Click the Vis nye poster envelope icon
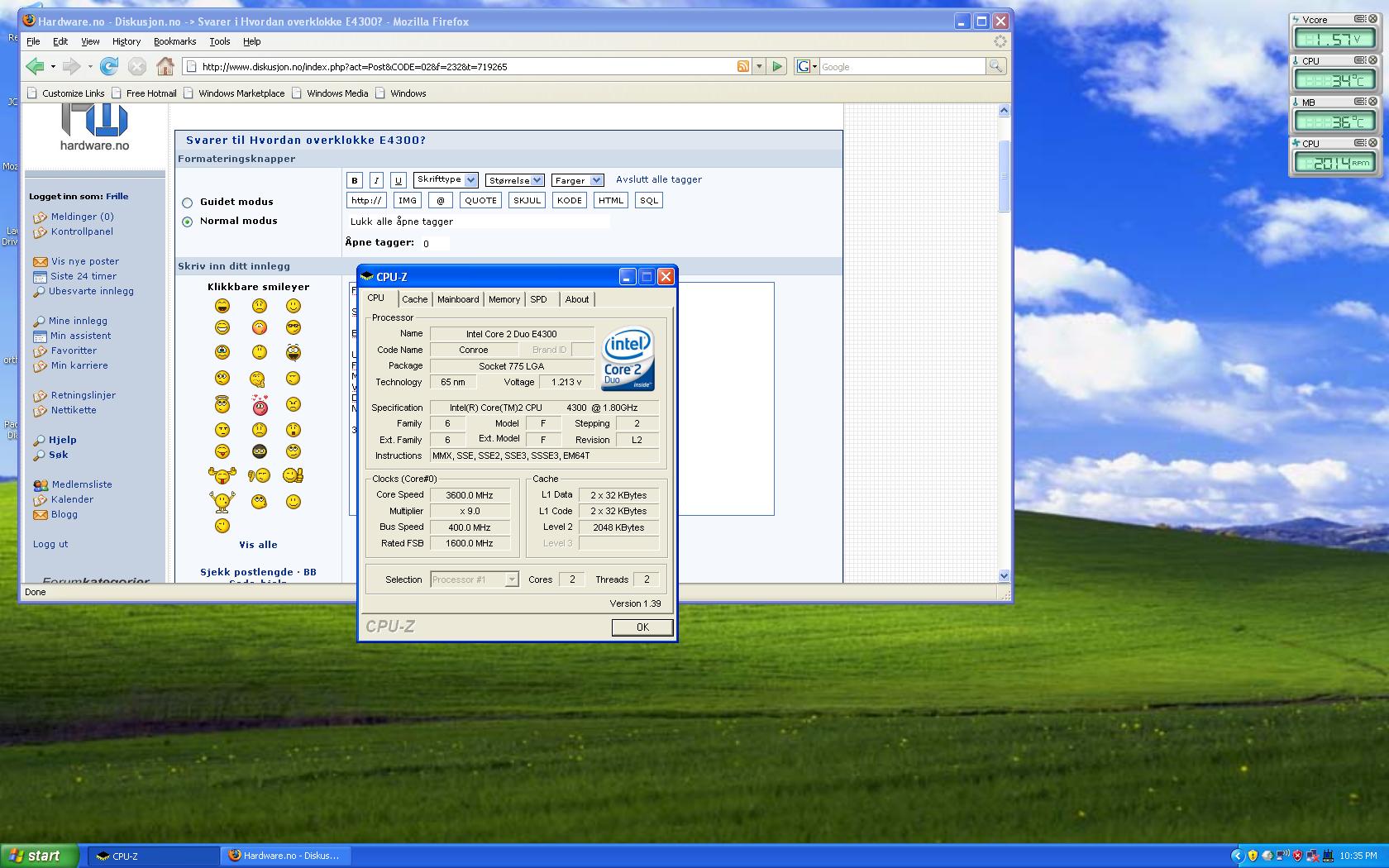 [x=40, y=261]
